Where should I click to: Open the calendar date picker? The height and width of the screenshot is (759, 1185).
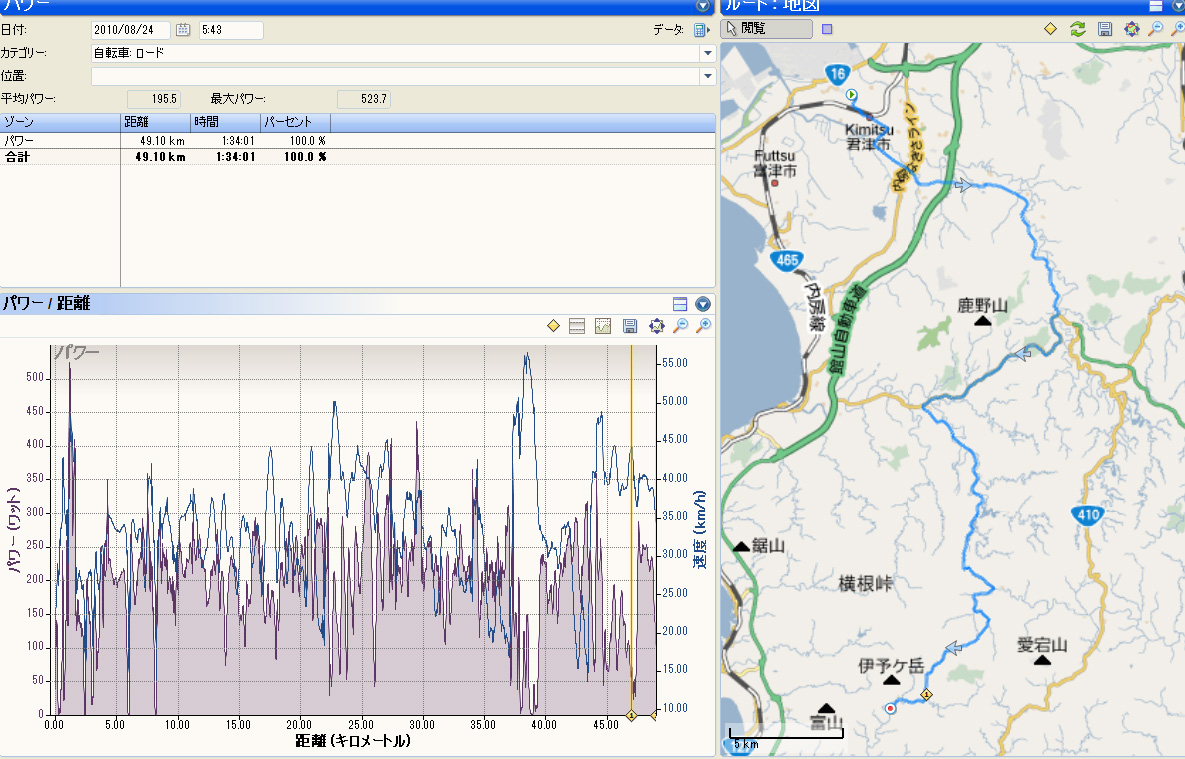183,29
